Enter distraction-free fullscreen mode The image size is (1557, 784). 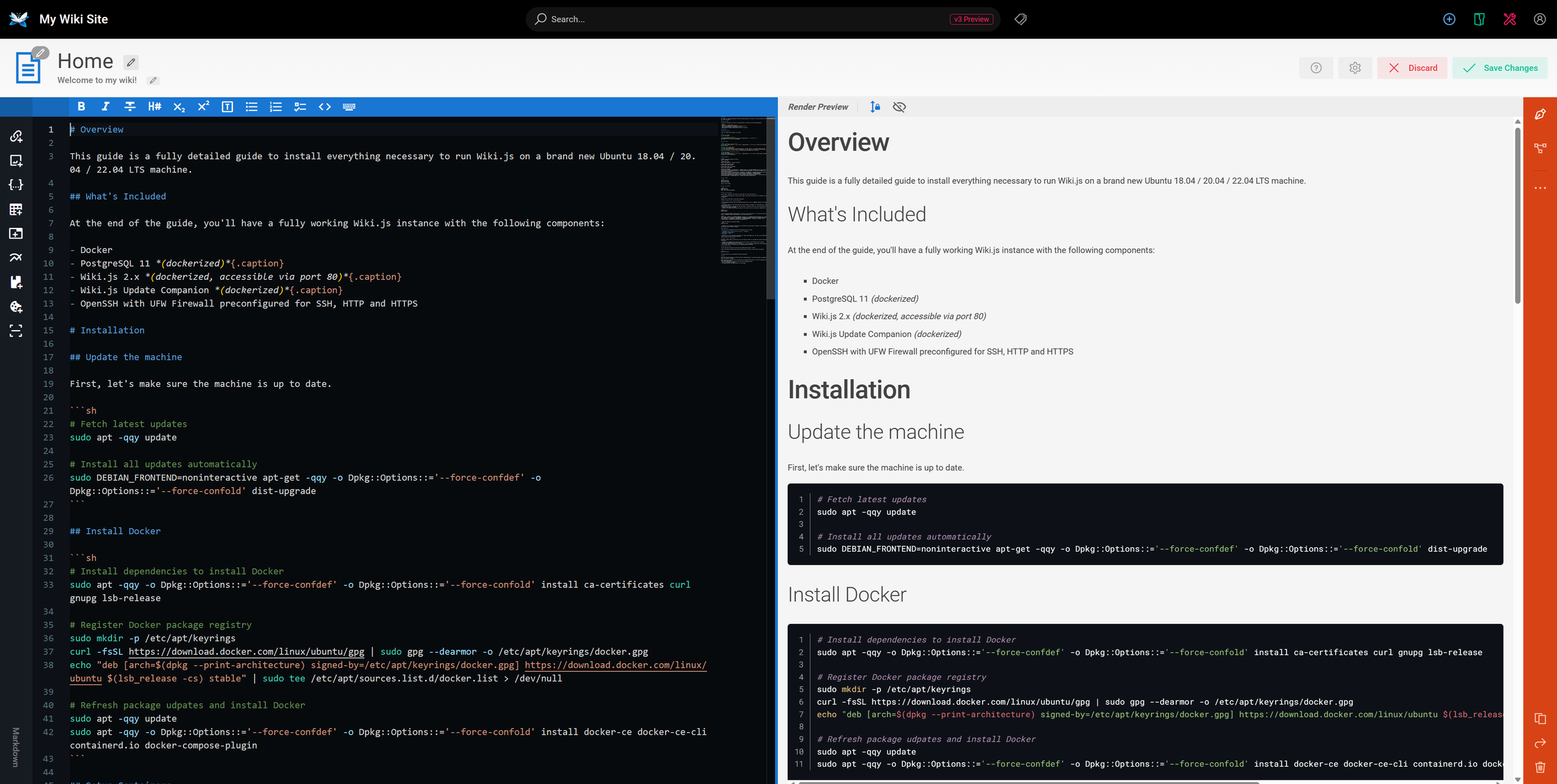point(15,332)
